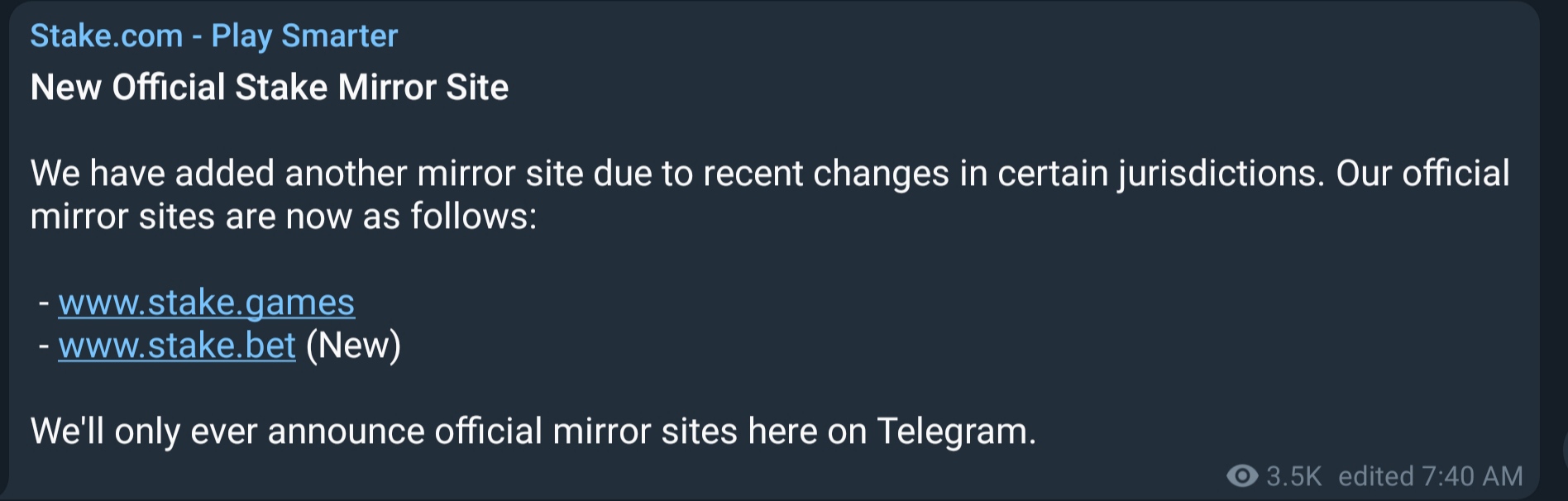Click the dash bullet before www.stake.bet
Viewport: 1568px width, 501px height.
(44, 346)
